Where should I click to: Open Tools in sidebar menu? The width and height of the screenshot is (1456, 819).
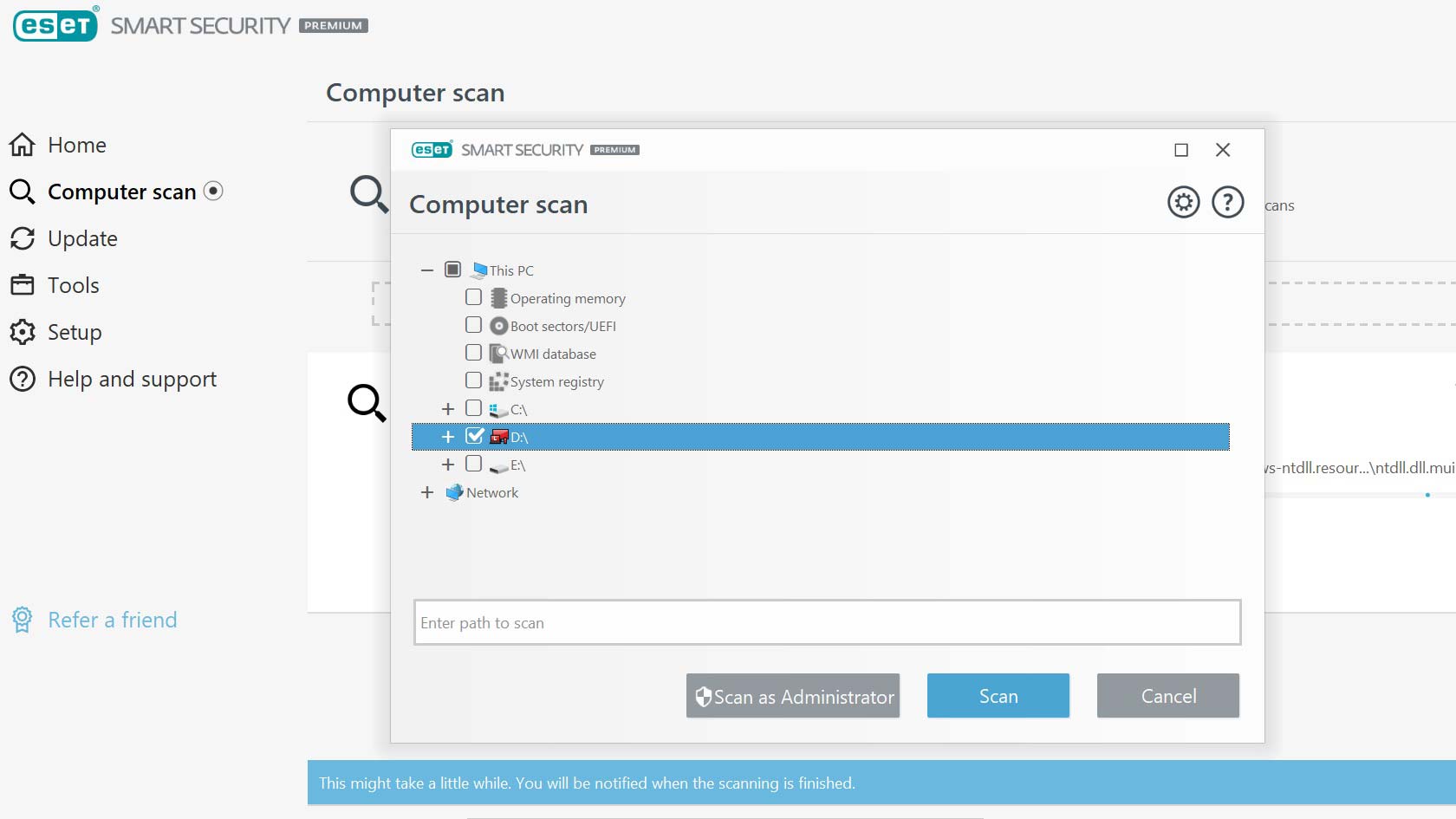click(74, 285)
